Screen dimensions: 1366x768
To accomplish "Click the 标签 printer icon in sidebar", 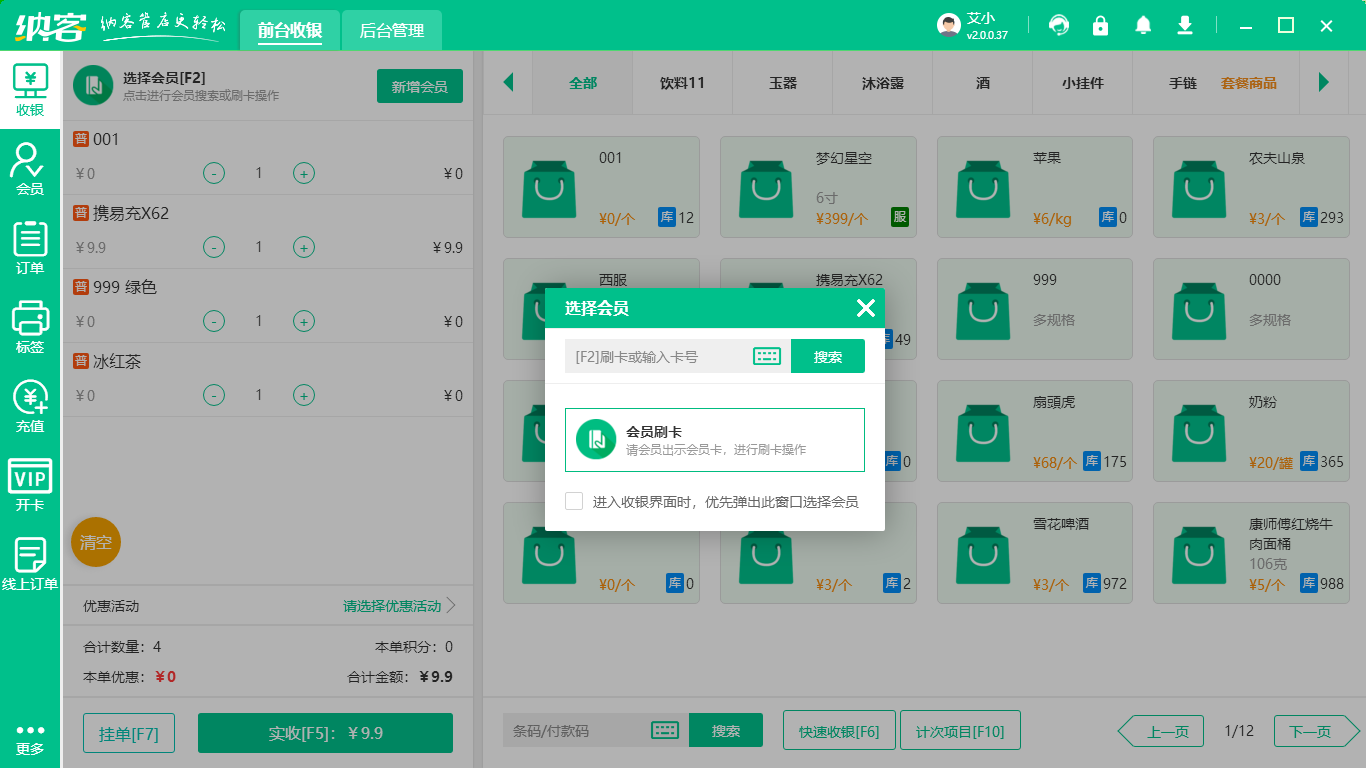I will tap(30, 327).
